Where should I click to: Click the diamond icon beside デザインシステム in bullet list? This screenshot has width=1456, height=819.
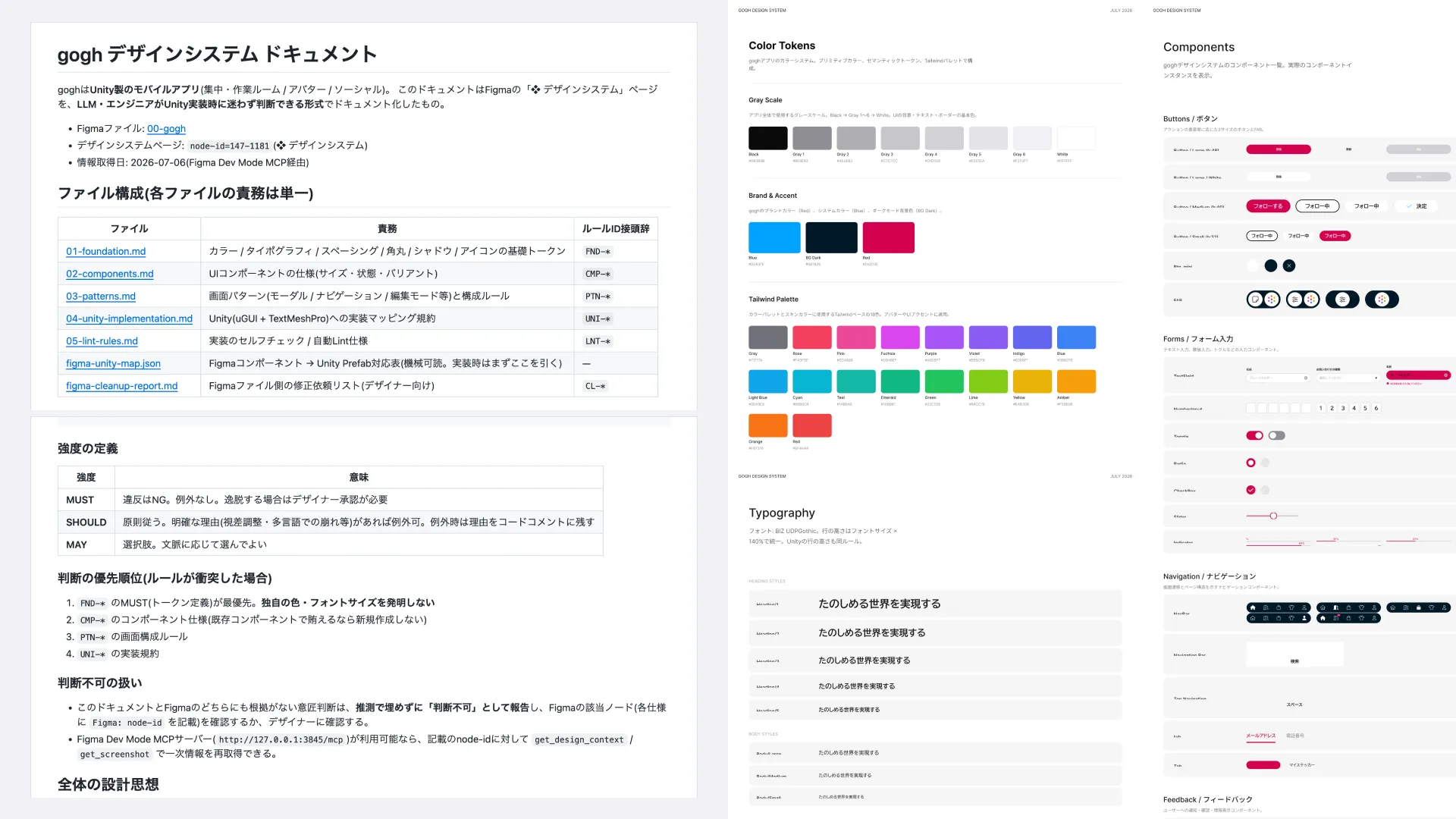(x=280, y=145)
